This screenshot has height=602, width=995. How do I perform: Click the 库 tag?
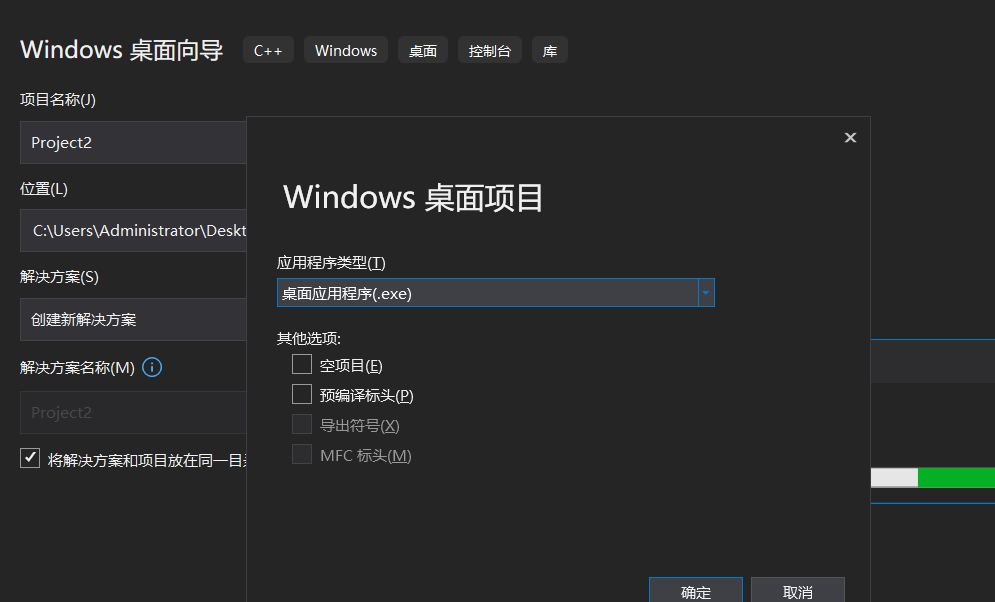pyautogui.click(x=550, y=50)
